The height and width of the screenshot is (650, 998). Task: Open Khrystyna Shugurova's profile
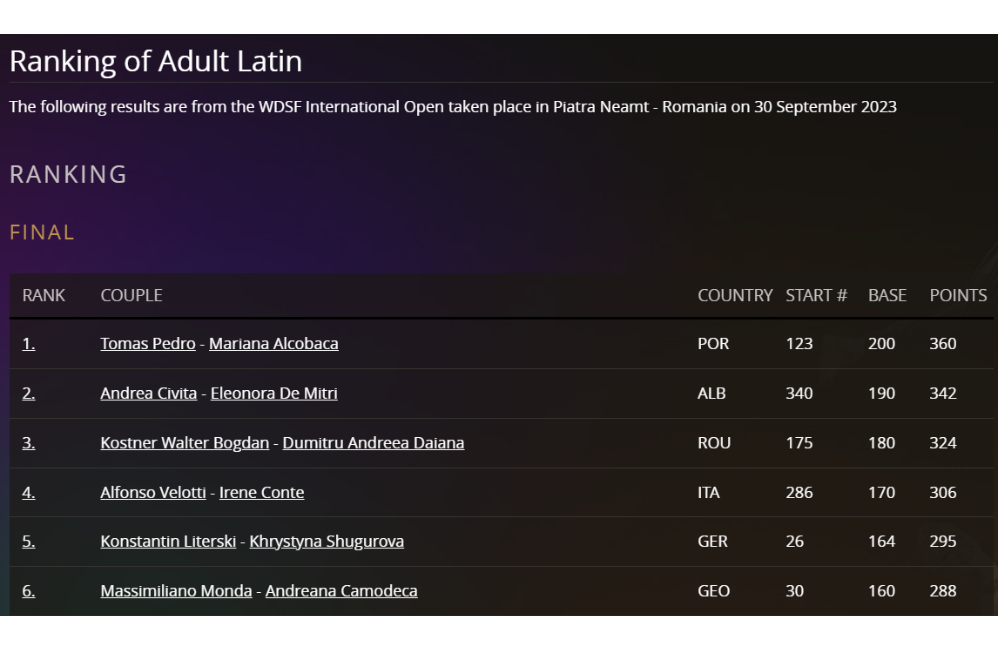point(326,541)
